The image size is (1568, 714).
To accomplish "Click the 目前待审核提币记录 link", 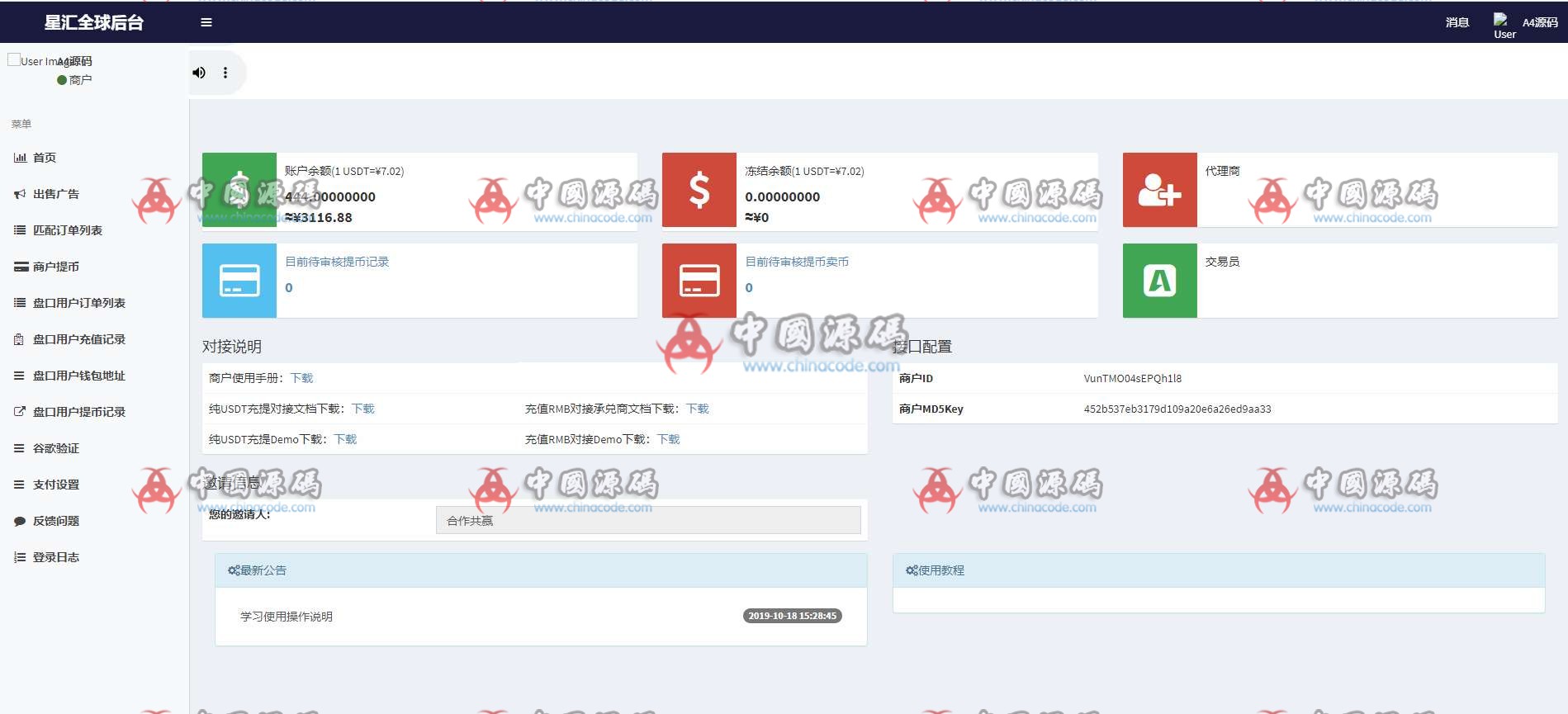I will pyautogui.click(x=337, y=262).
